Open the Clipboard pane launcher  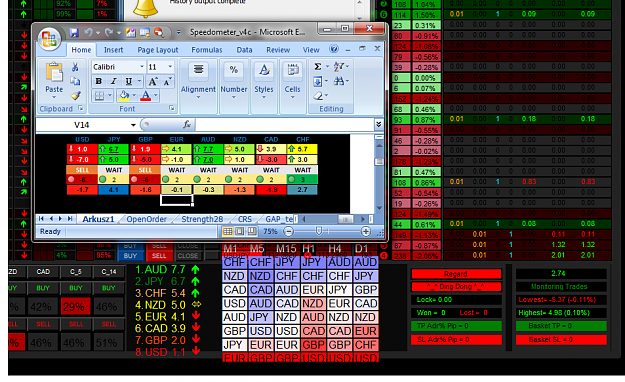pyautogui.click(x=81, y=108)
